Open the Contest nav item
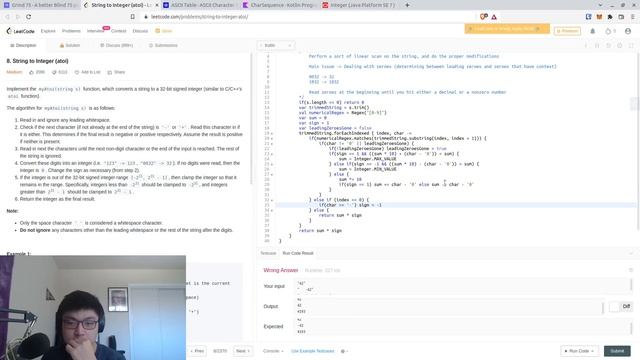This screenshot has height=360, width=640. 119,31
